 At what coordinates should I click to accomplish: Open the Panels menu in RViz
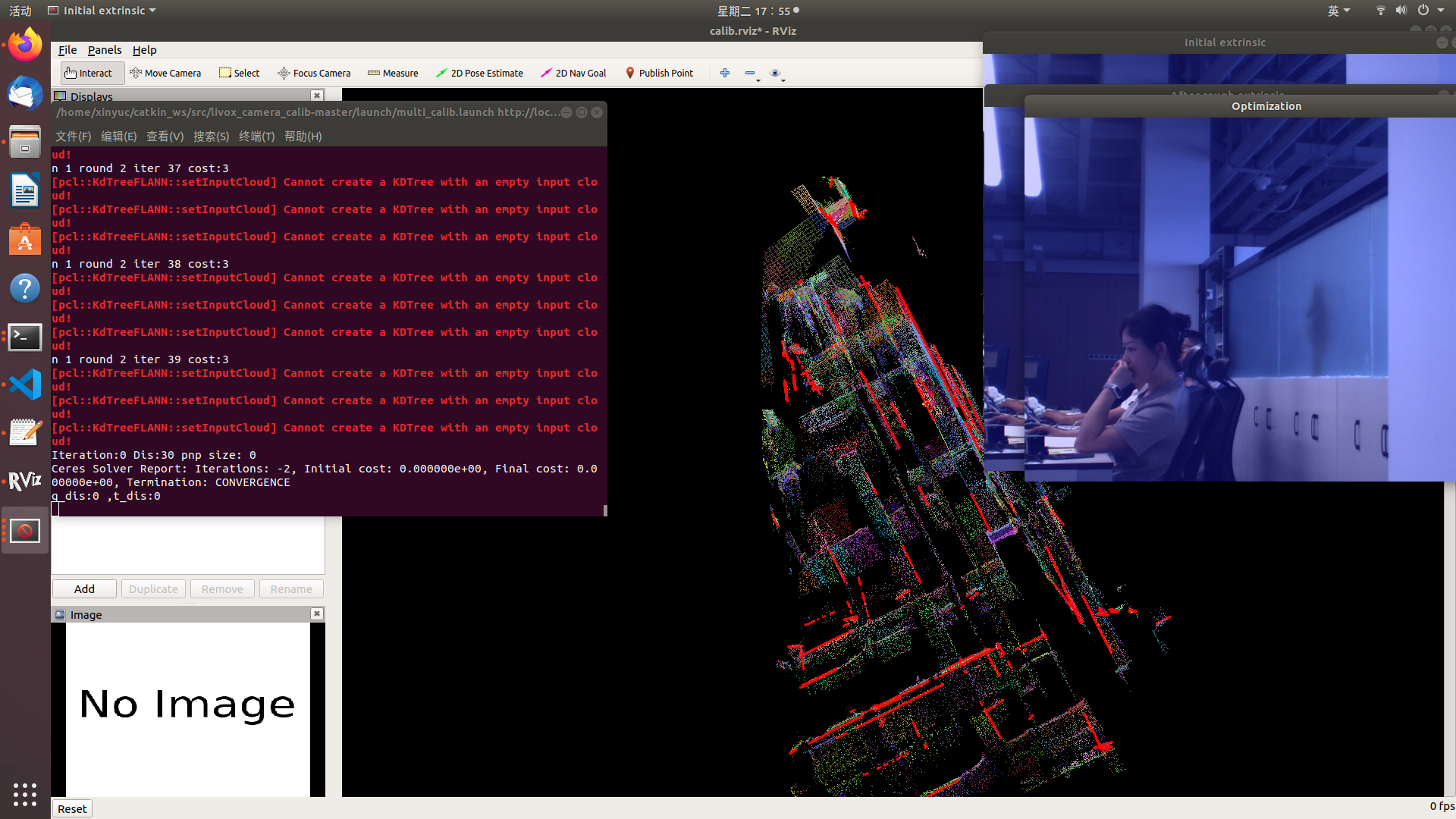[105, 49]
